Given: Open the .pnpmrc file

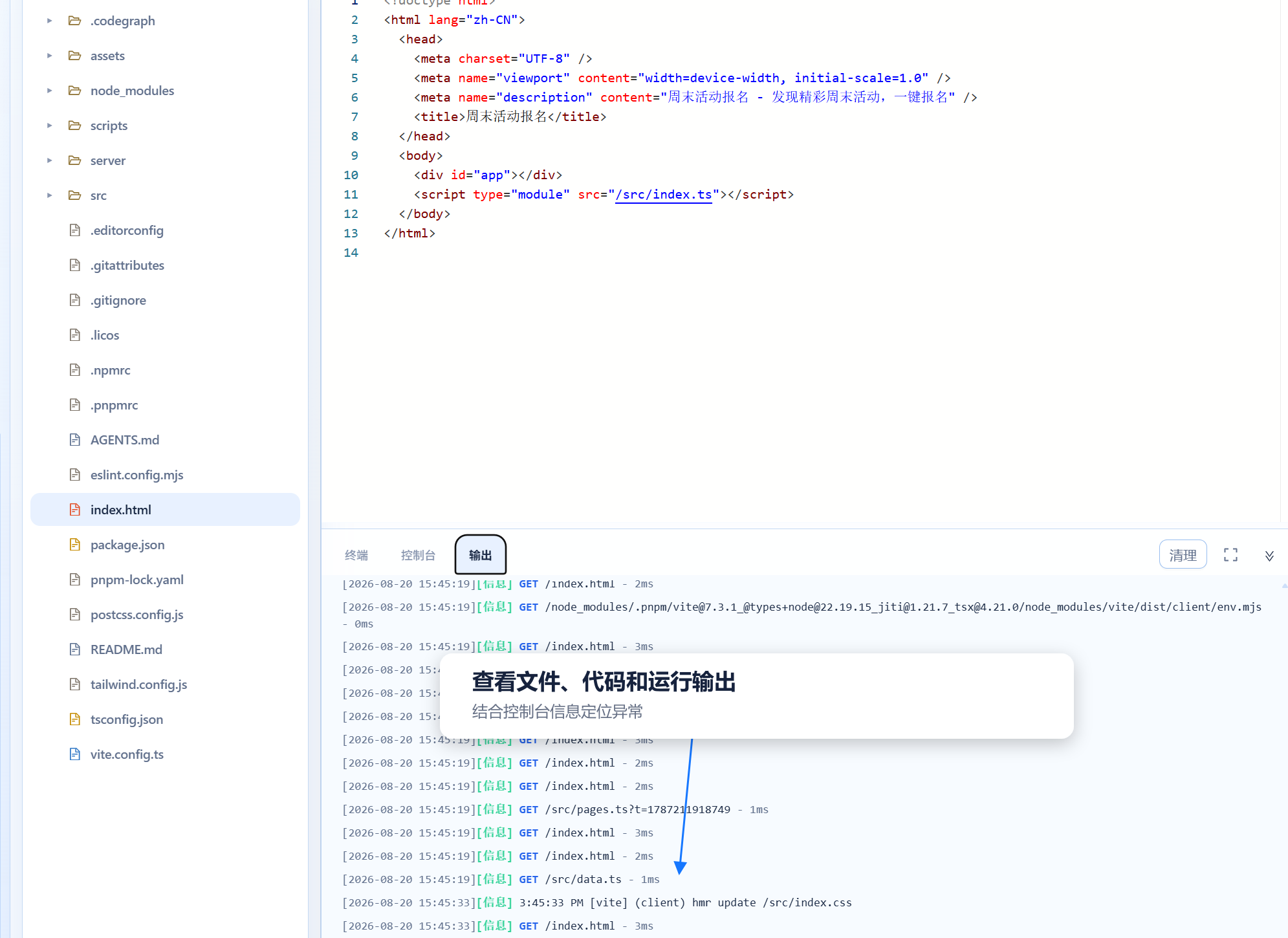Looking at the screenshot, I should tap(114, 405).
